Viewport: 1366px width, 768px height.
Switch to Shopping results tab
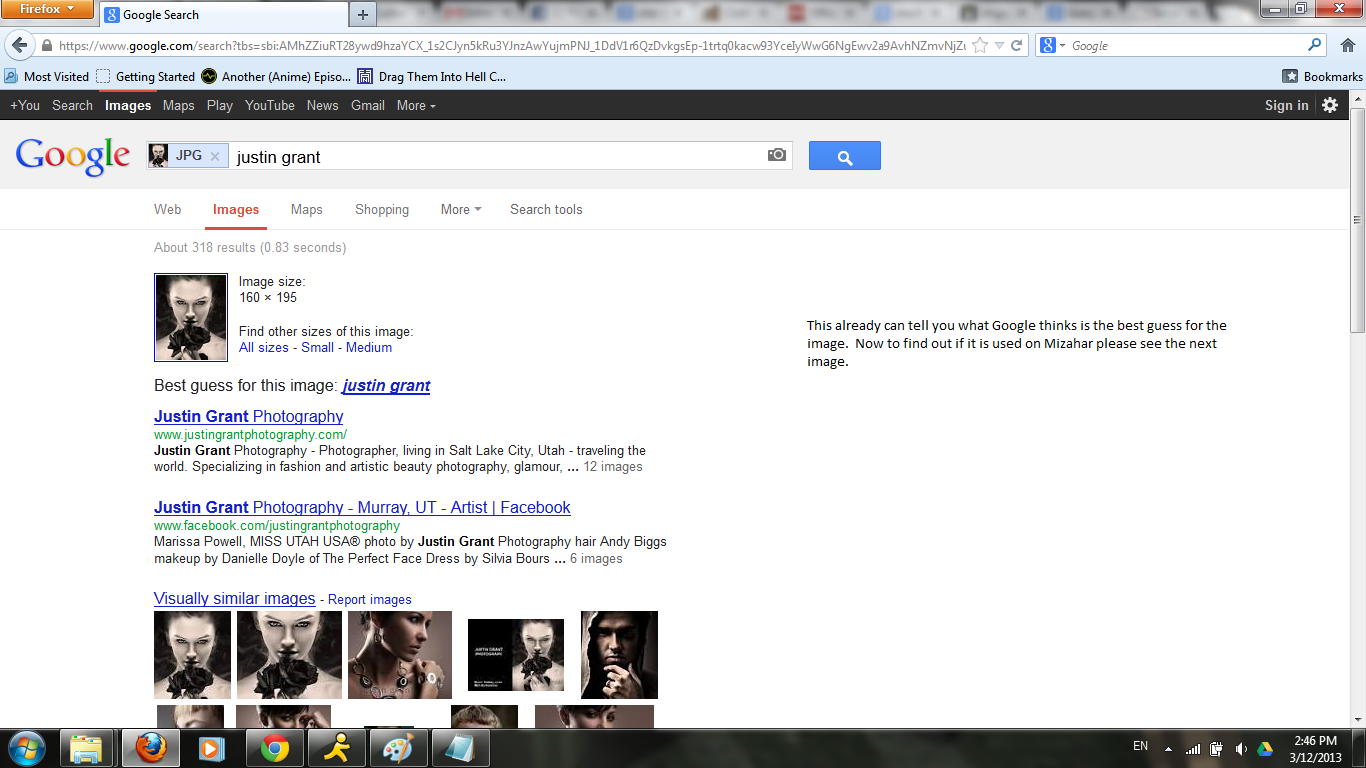click(x=382, y=209)
